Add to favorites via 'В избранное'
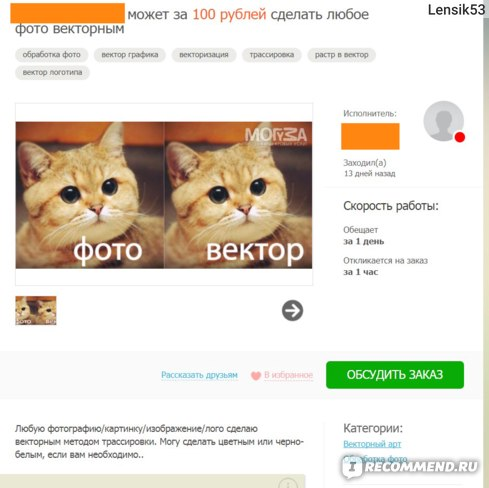This screenshot has height=488, width=489. coord(288,375)
